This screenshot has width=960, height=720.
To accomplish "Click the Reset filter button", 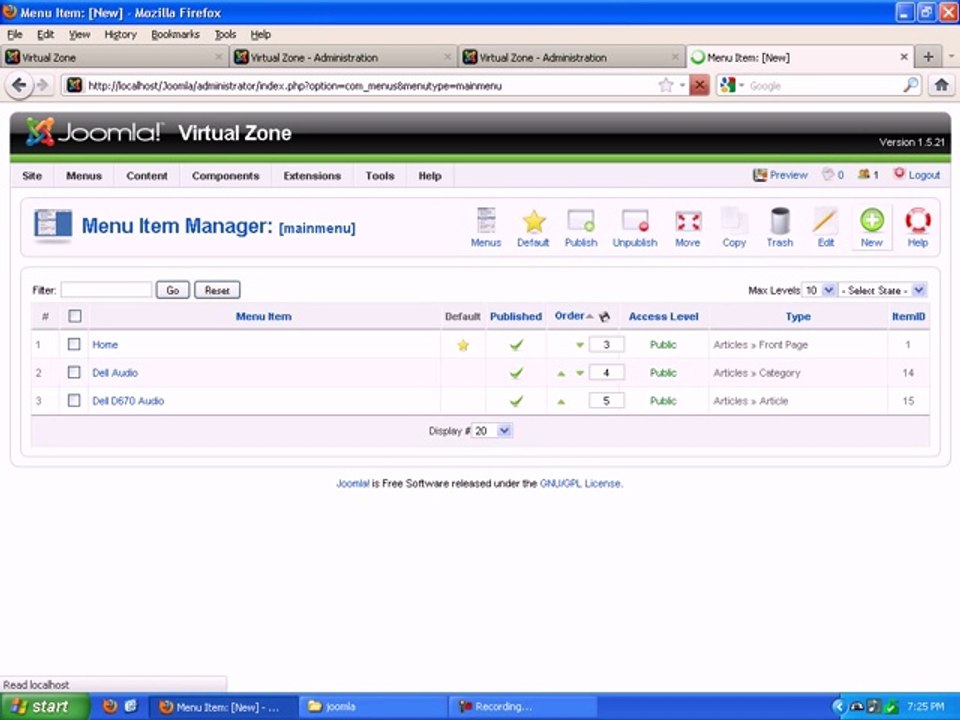I will [x=217, y=290].
